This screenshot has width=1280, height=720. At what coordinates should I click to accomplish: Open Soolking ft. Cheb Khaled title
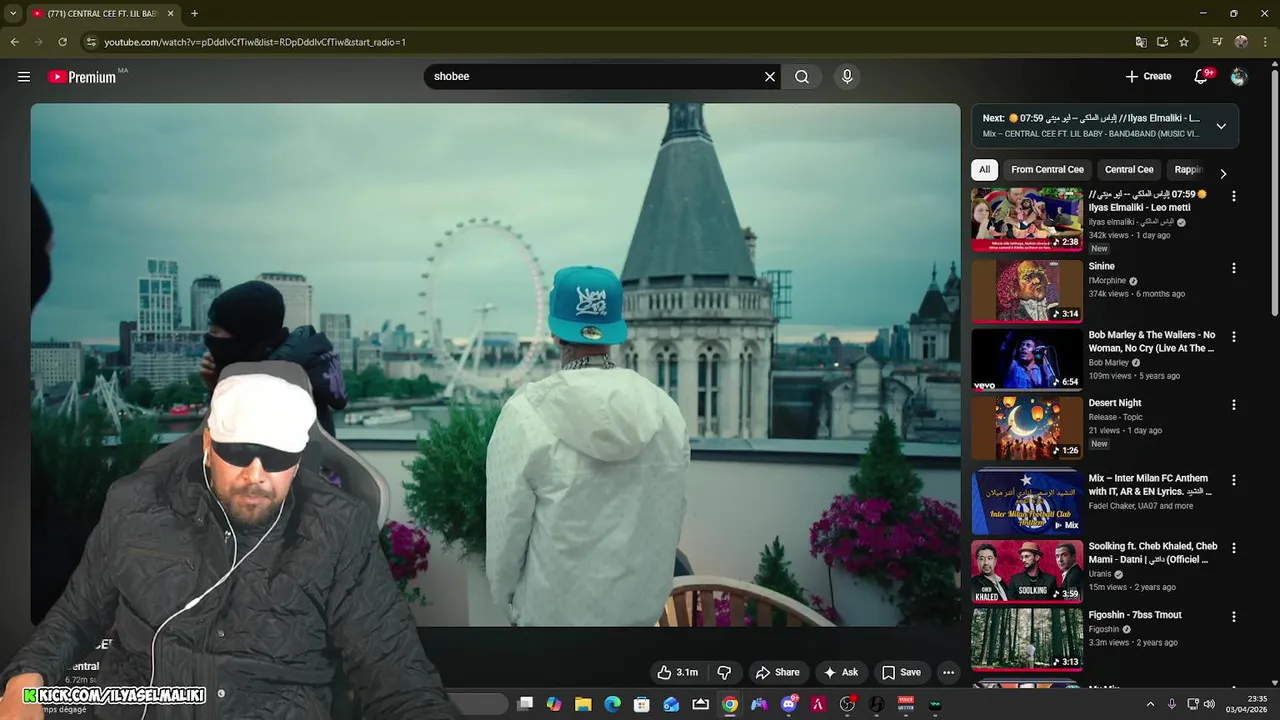click(x=1153, y=553)
